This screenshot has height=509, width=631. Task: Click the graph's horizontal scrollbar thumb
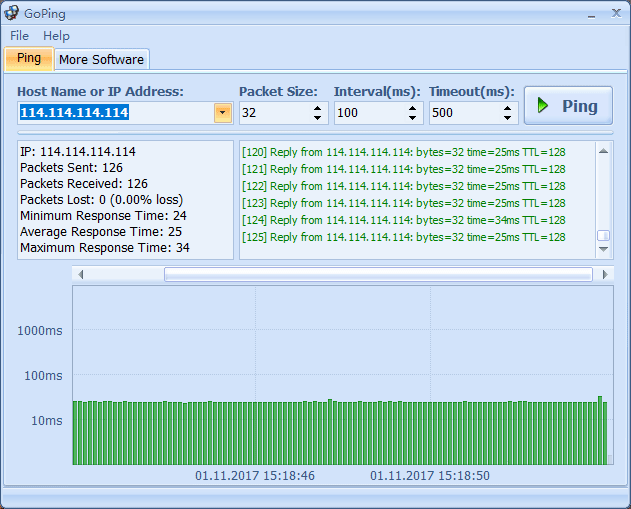pos(378,274)
